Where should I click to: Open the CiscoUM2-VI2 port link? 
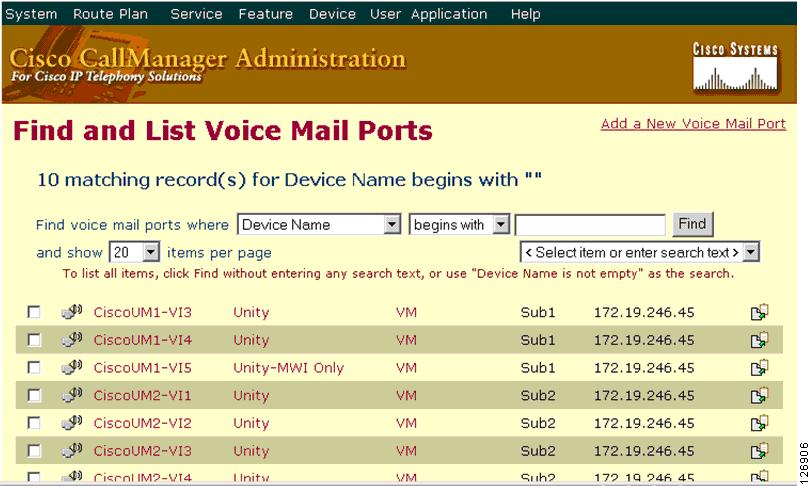[142, 423]
